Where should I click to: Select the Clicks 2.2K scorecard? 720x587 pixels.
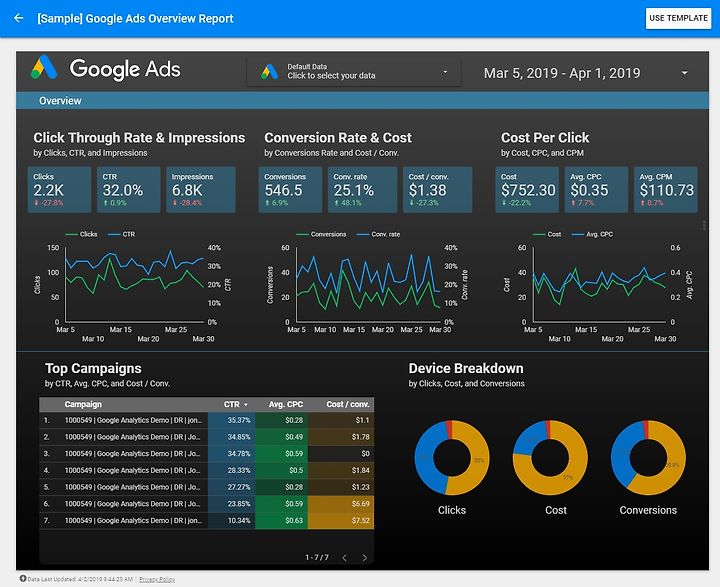click(x=59, y=190)
